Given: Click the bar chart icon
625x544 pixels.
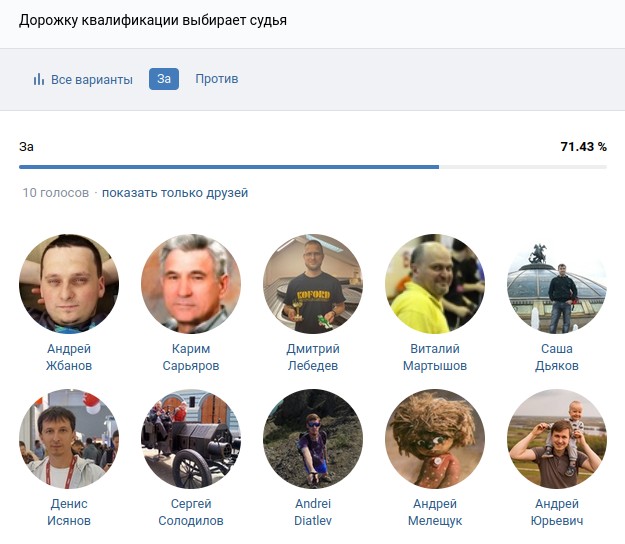Looking at the screenshot, I should click(39, 79).
